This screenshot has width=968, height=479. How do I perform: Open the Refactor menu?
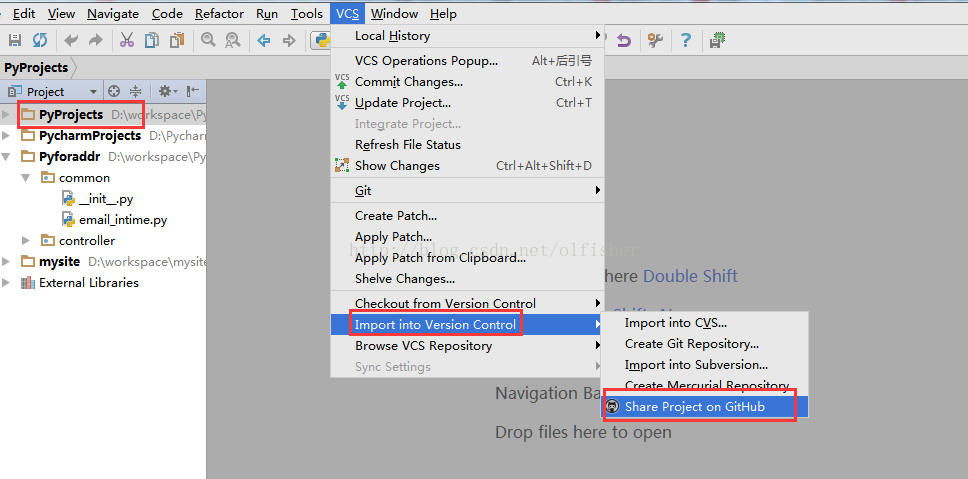point(219,14)
